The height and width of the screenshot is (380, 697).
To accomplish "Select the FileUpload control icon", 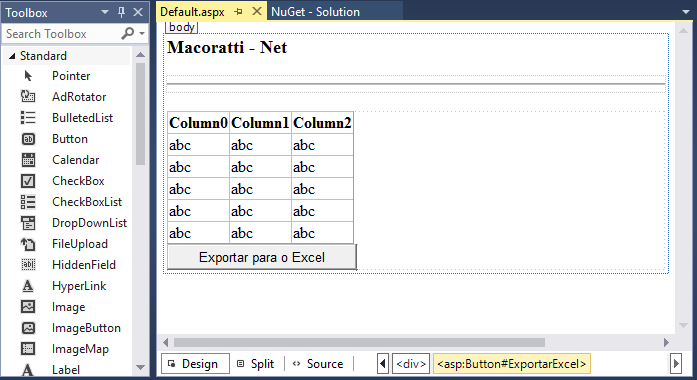I will 28,244.
